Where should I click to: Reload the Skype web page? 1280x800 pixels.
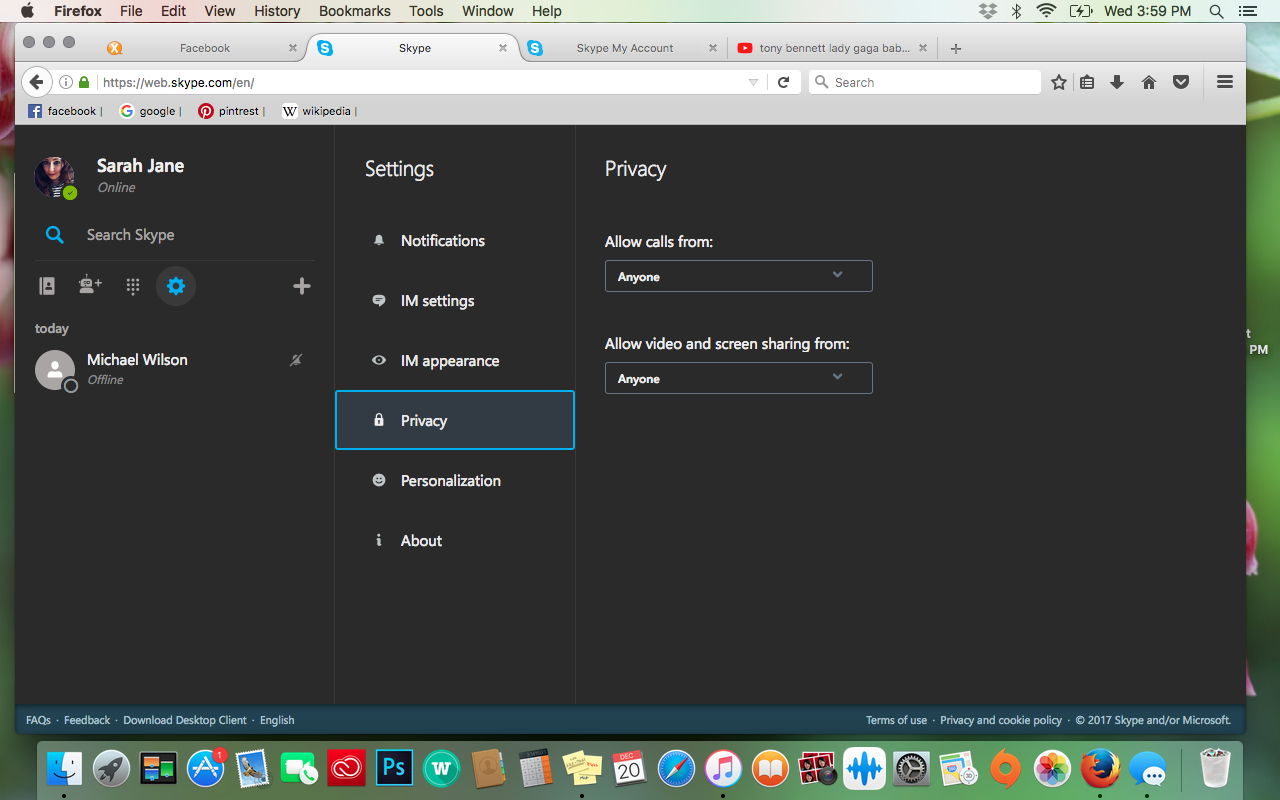coord(784,82)
